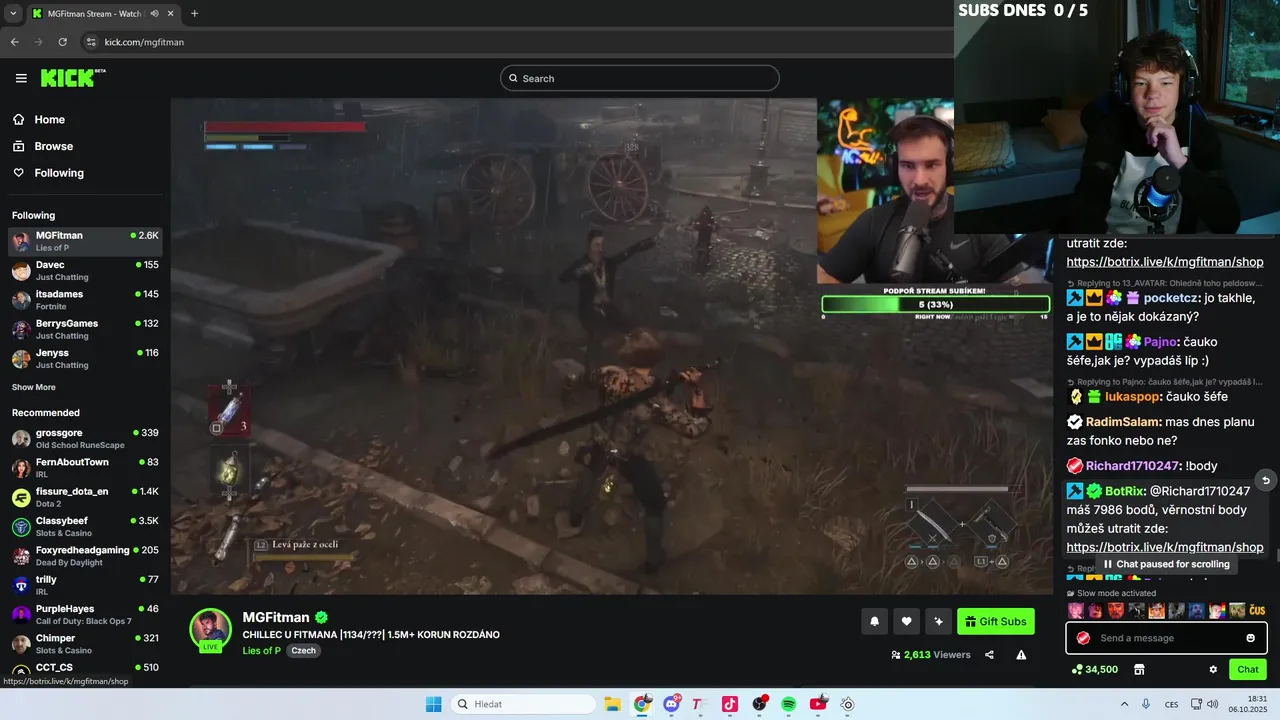1280x720 pixels.
Task: Click the green Chat send button
Action: click(x=1248, y=669)
